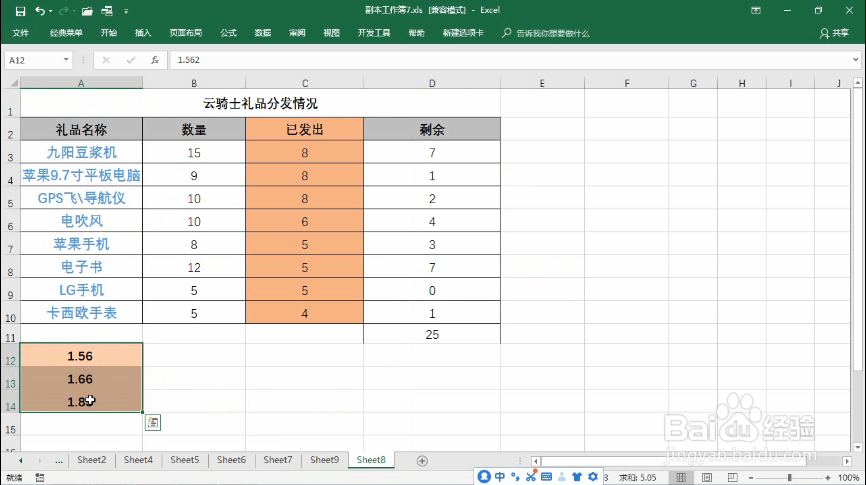Viewport: 866px width, 485px height.
Task: Click the Ribbon Display Options icon
Action: (x=756, y=10)
